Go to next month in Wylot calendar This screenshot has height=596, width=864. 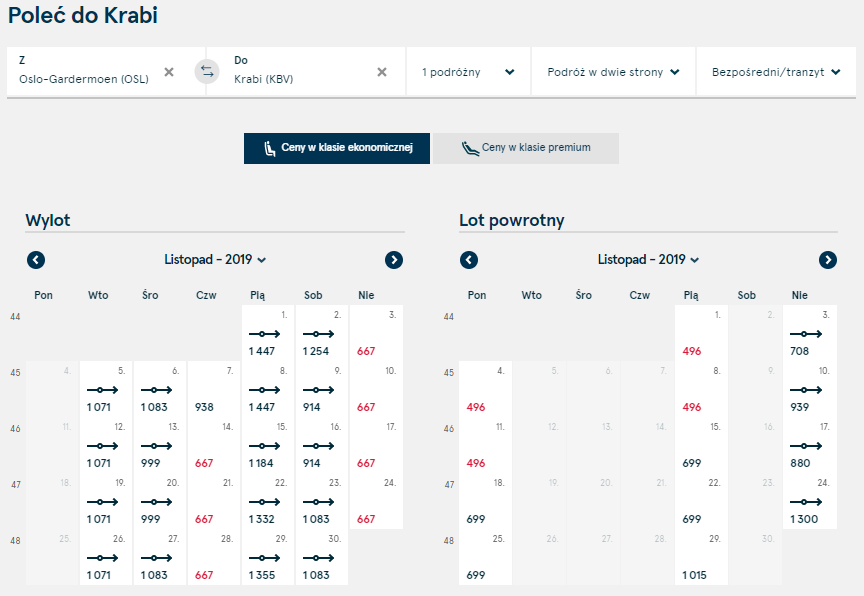point(394,260)
